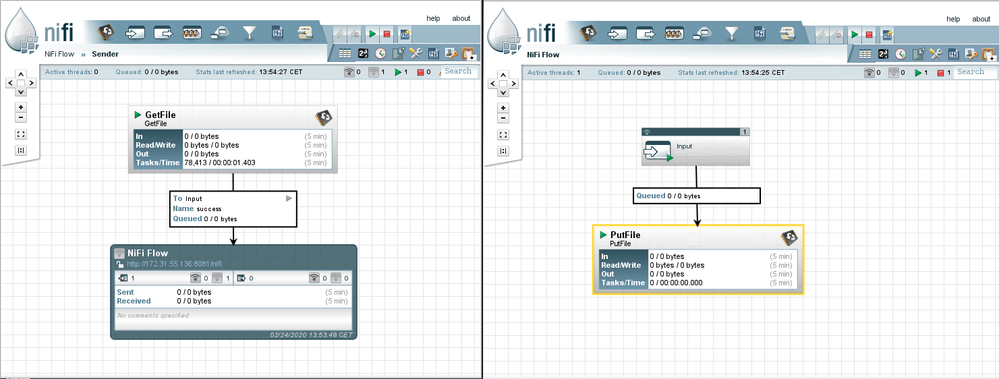Screen dimensions: 999x379
Task: Open Controller Settings wrench icon in PutFile window
Action: pyautogui.click(x=935, y=54)
